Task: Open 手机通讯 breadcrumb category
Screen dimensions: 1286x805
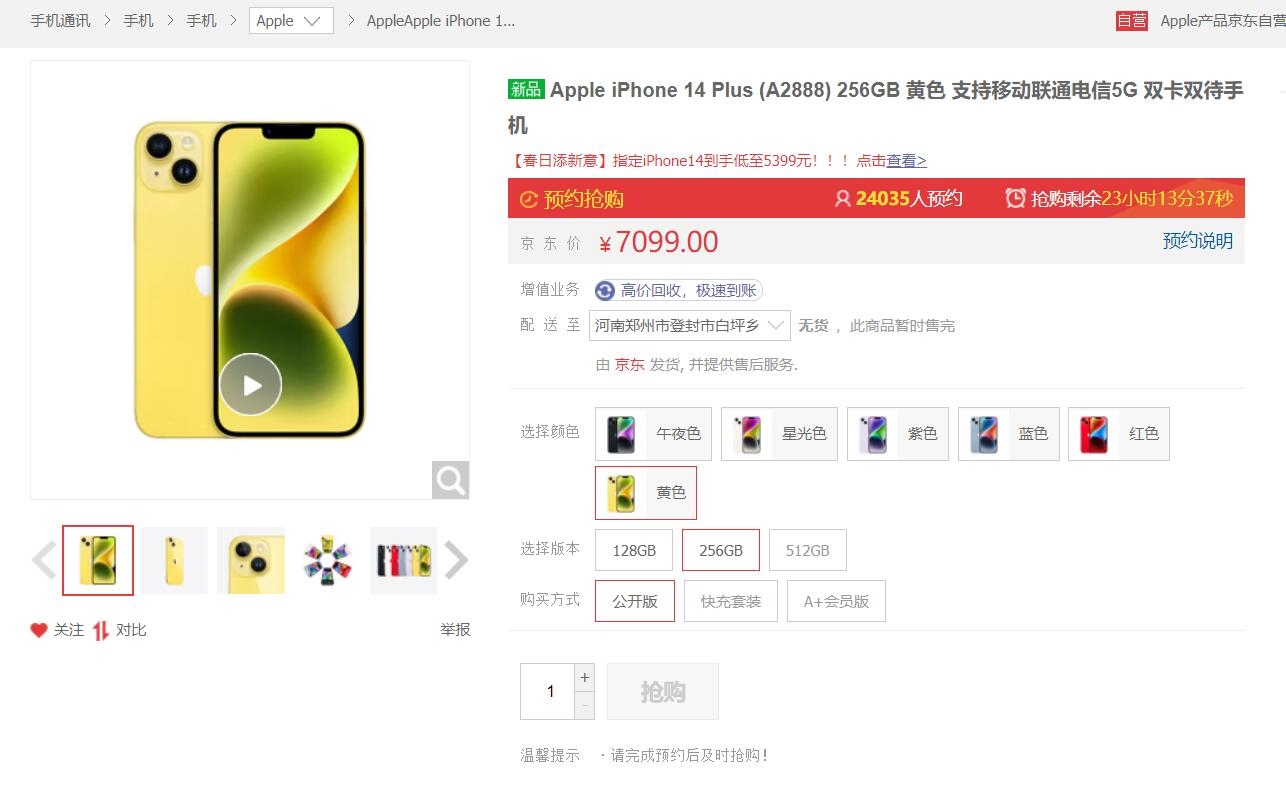Action: 60,20
